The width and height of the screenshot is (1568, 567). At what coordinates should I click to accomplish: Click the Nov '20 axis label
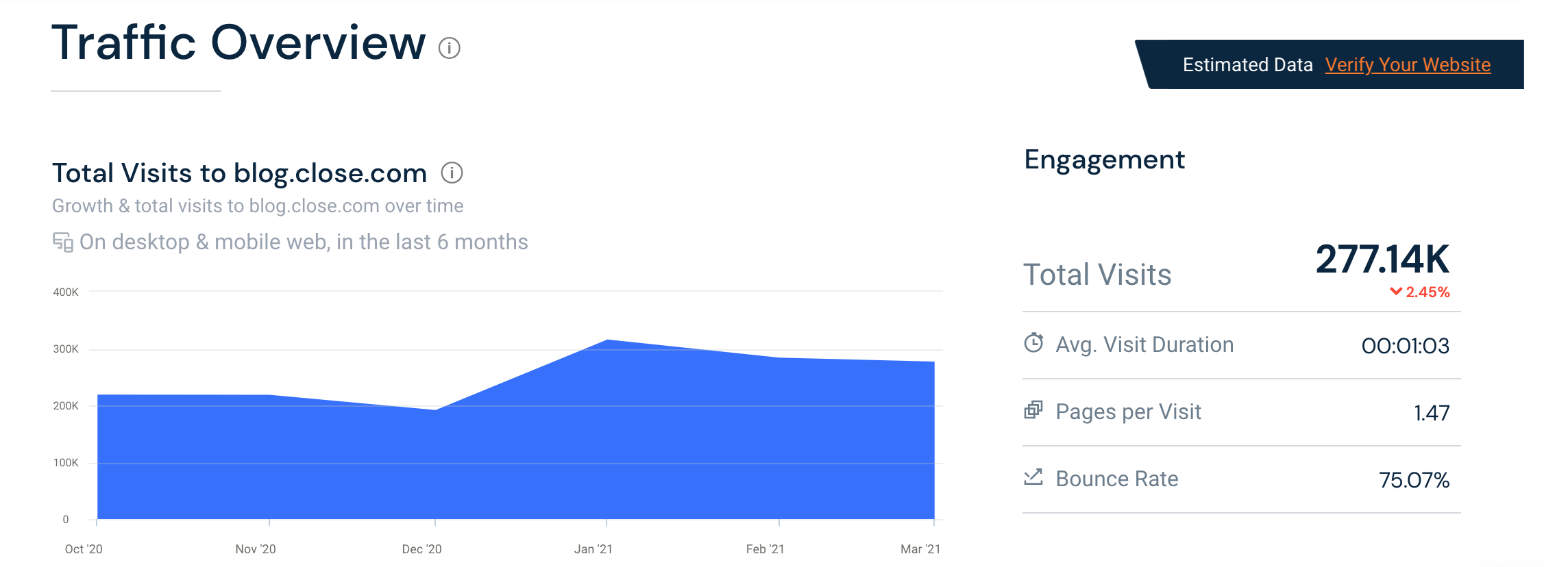[256, 549]
